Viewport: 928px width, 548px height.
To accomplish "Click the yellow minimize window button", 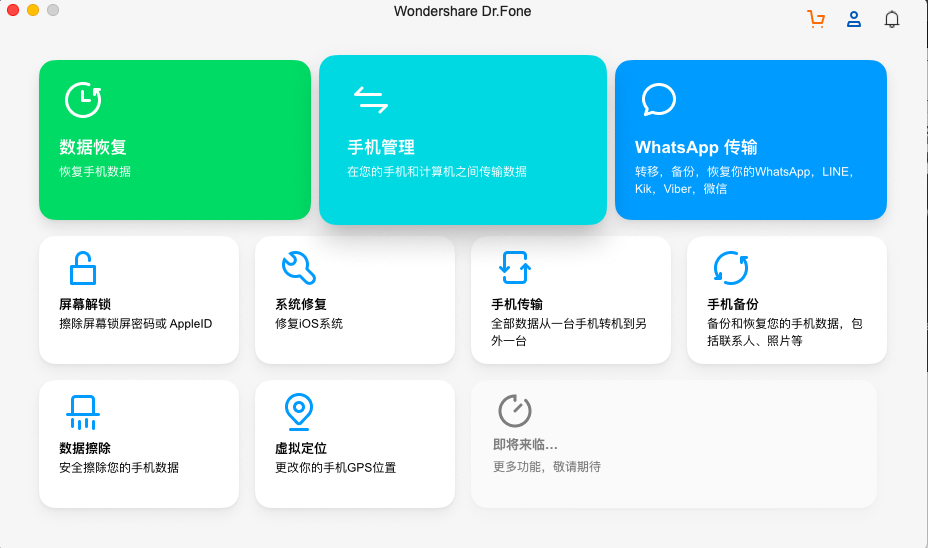I will point(33,9).
